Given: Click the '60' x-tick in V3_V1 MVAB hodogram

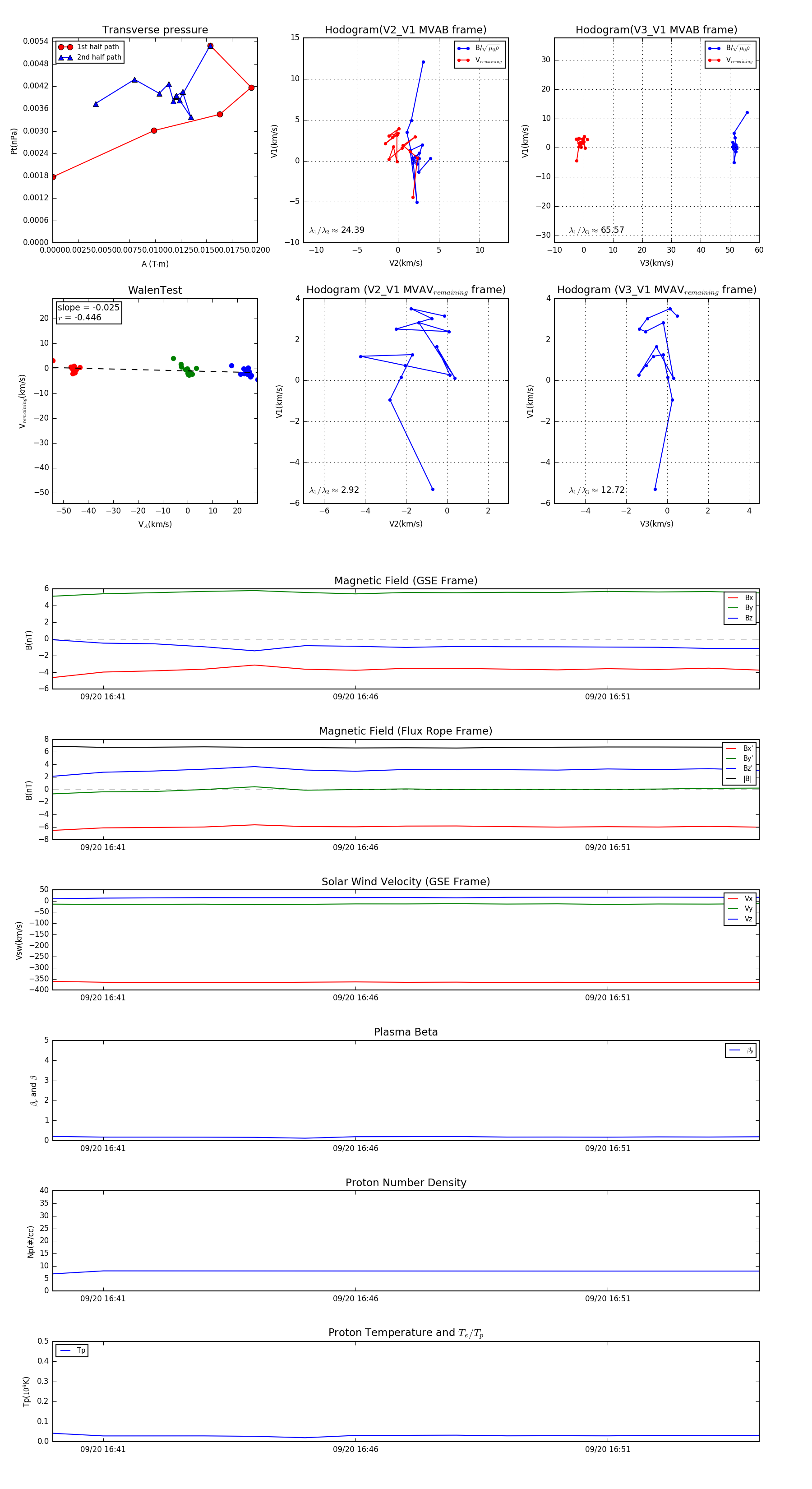Looking at the screenshot, I should point(759,250).
